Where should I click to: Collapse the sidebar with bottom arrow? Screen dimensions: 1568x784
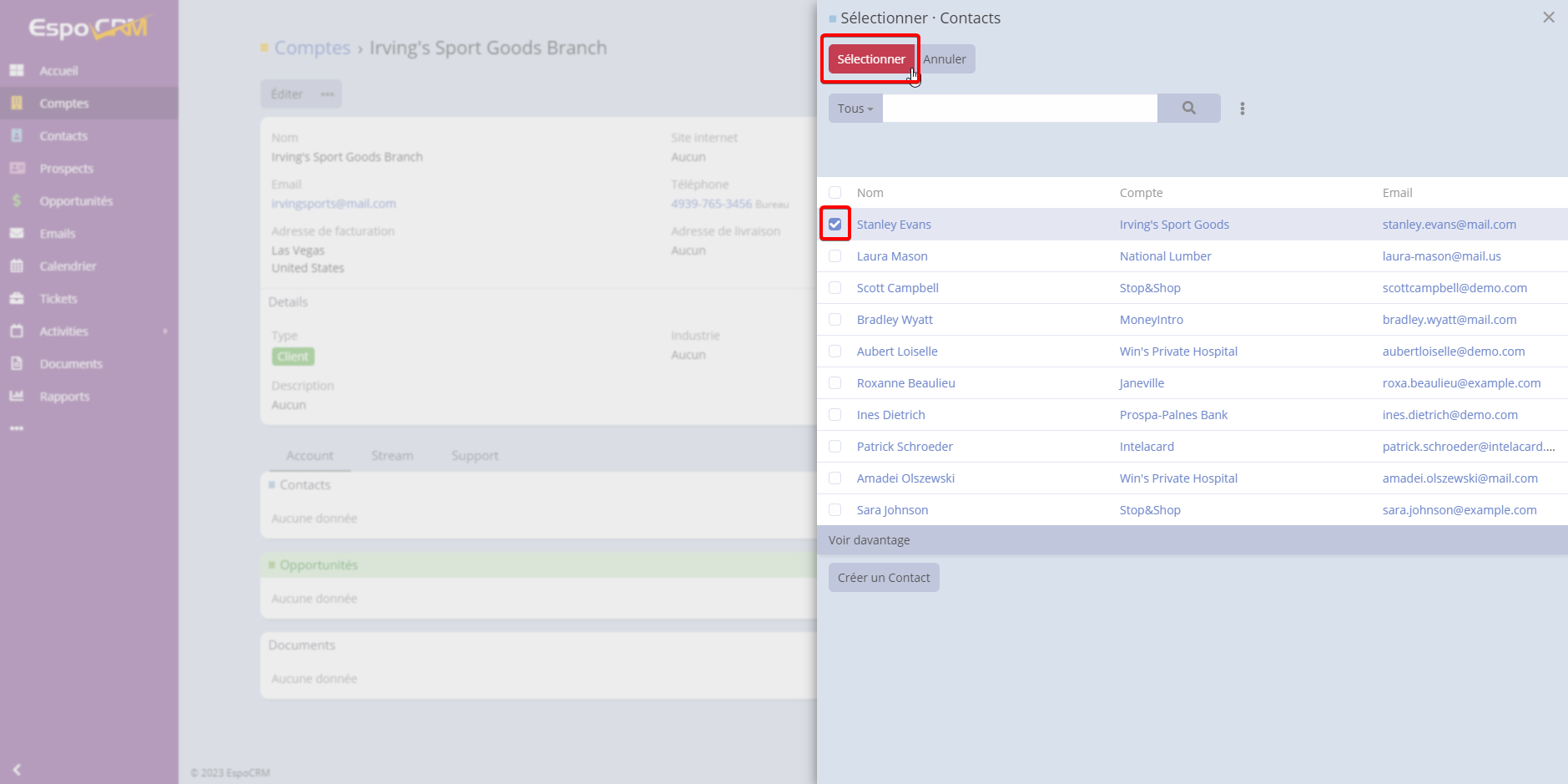[17, 769]
